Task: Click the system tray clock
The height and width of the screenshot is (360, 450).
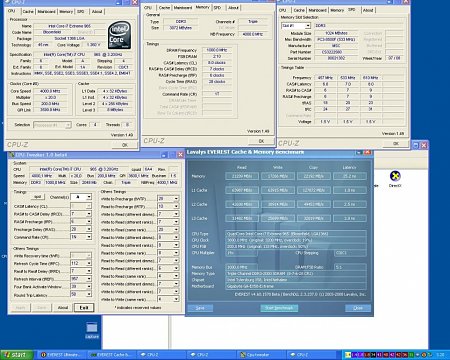Action: 440,355
